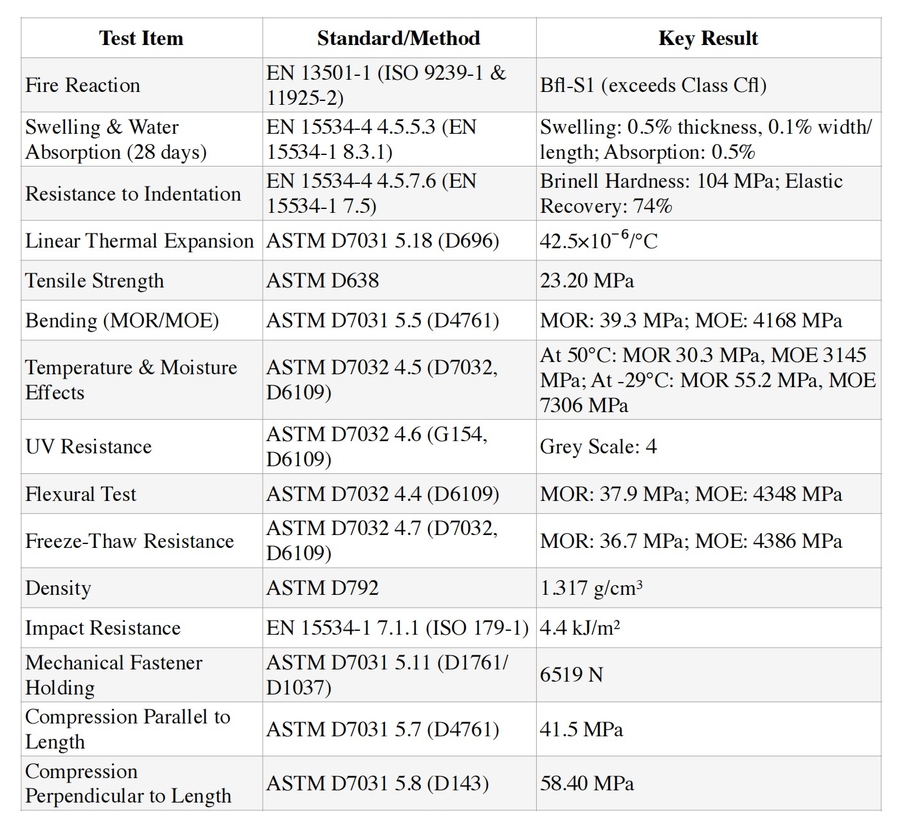900x836 pixels.
Task: Select the 58.40 MPa compression result
Action: (x=587, y=783)
